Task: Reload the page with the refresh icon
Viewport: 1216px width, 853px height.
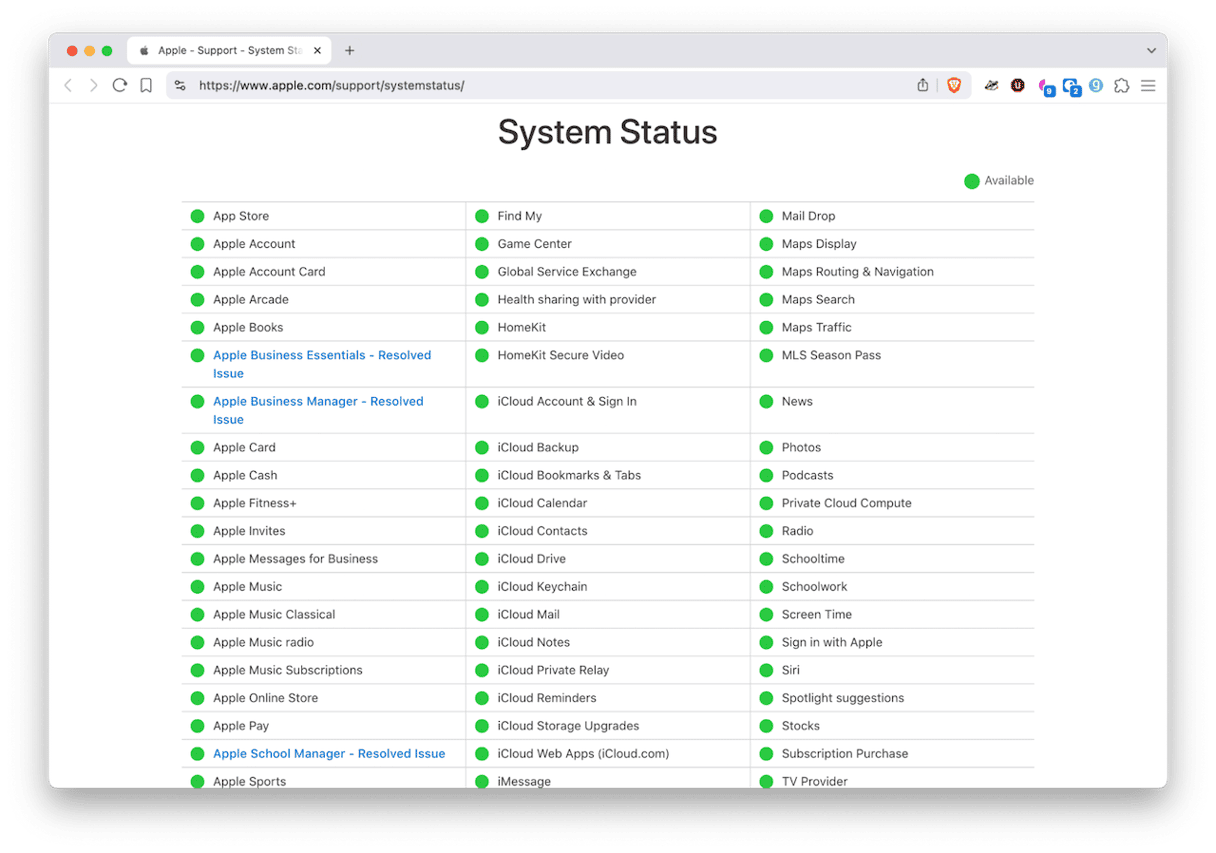Action: tap(120, 86)
